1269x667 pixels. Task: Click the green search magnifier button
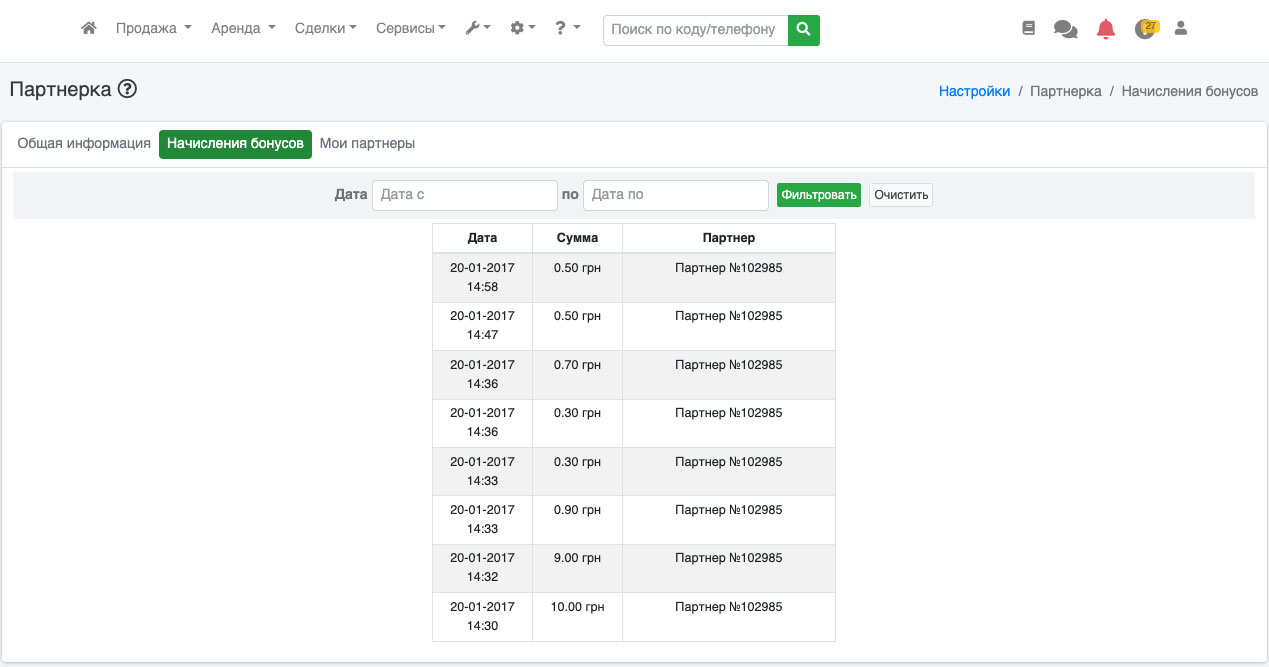click(x=804, y=30)
